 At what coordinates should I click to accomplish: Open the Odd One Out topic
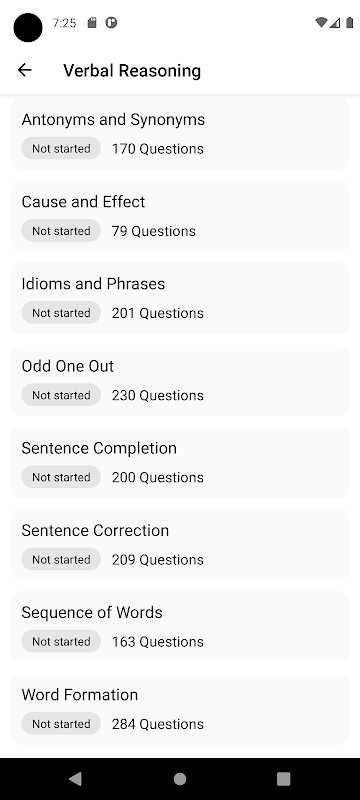coord(180,380)
